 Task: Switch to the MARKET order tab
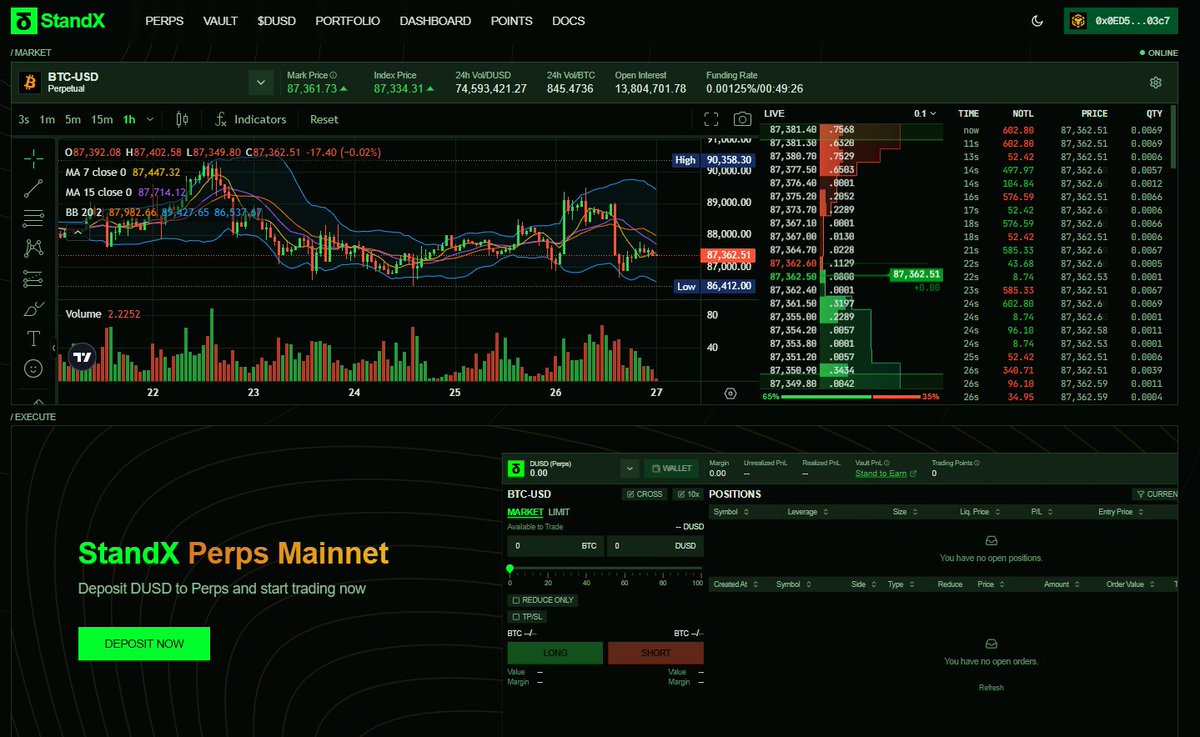click(x=525, y=512)
